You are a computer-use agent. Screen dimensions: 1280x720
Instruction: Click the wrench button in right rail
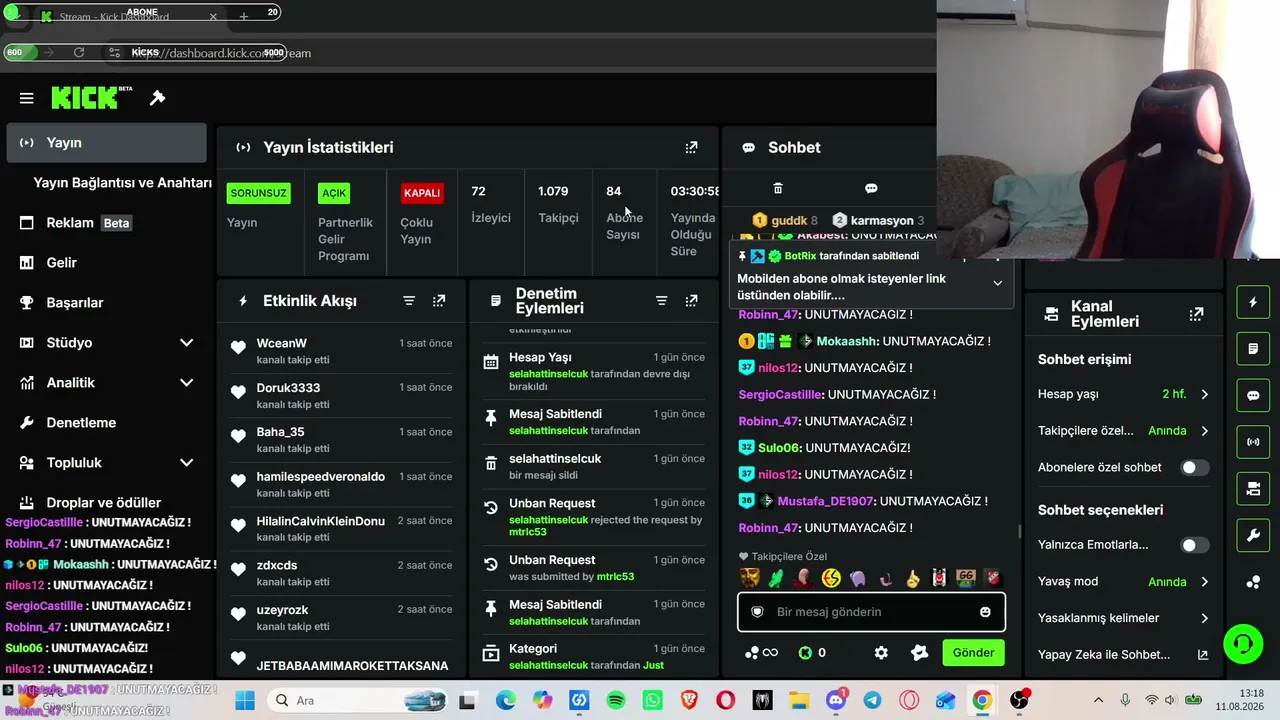(1253, 535)
